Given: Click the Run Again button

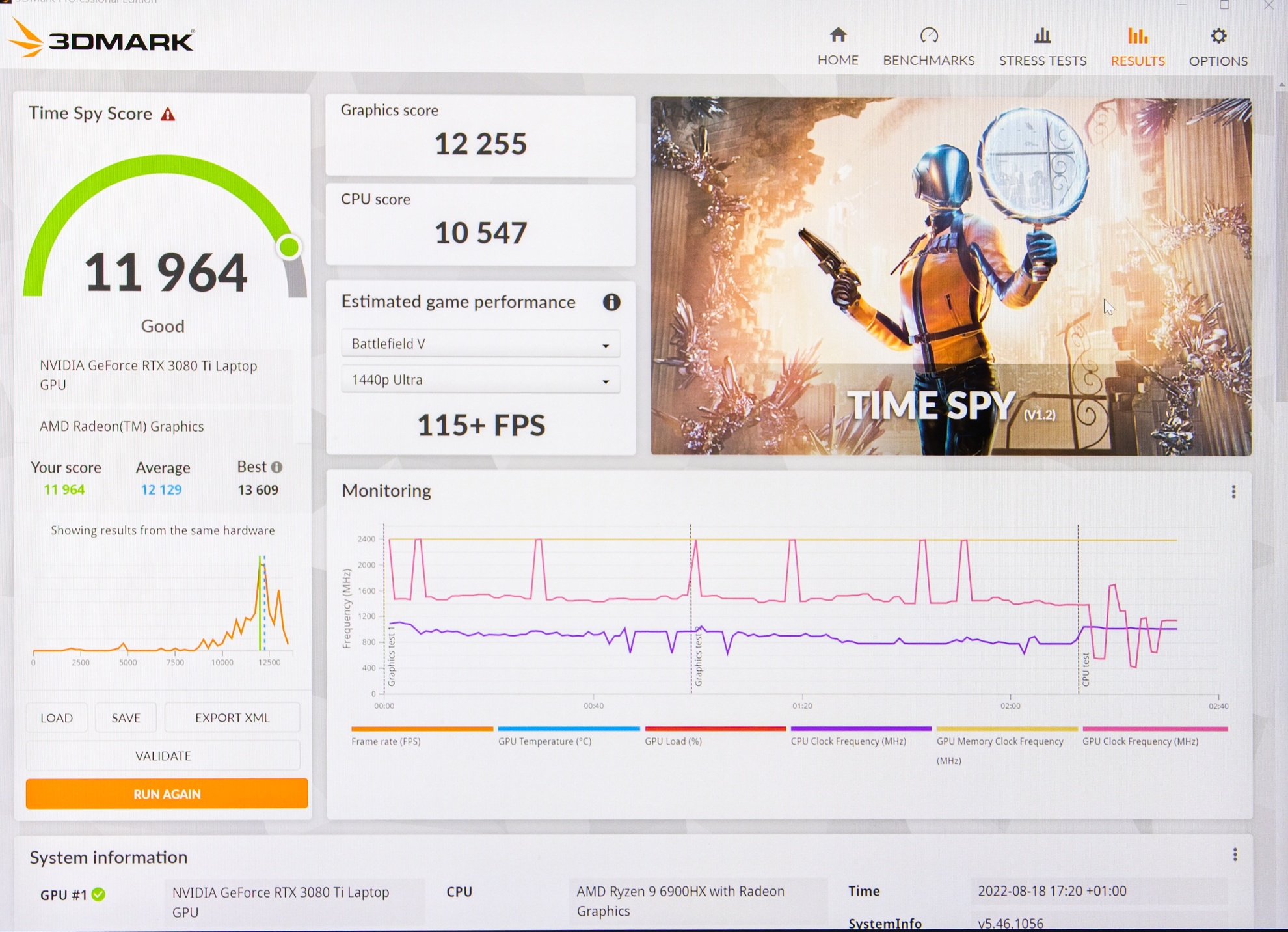Looking at the screenshot, I should click(167, 793).
